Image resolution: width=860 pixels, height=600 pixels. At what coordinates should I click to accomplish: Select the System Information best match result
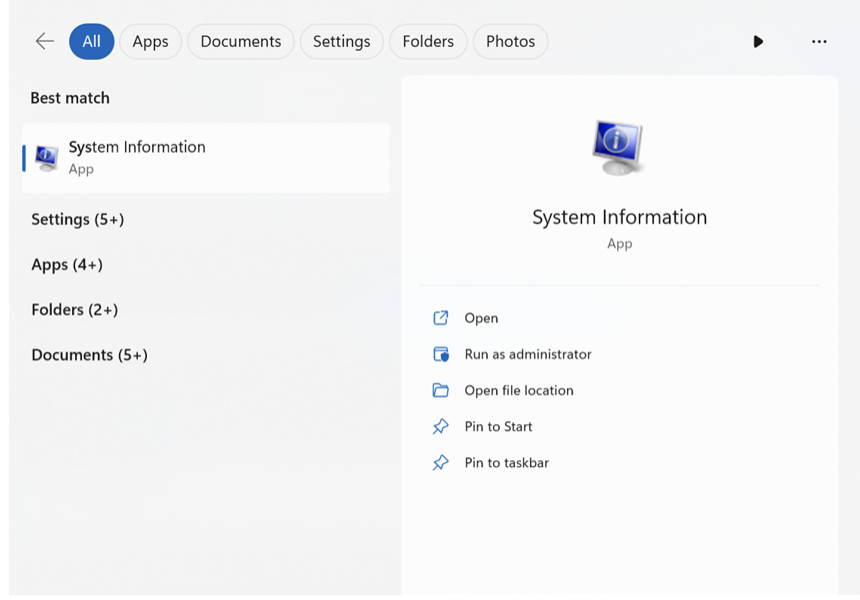[x=206, y=158]
